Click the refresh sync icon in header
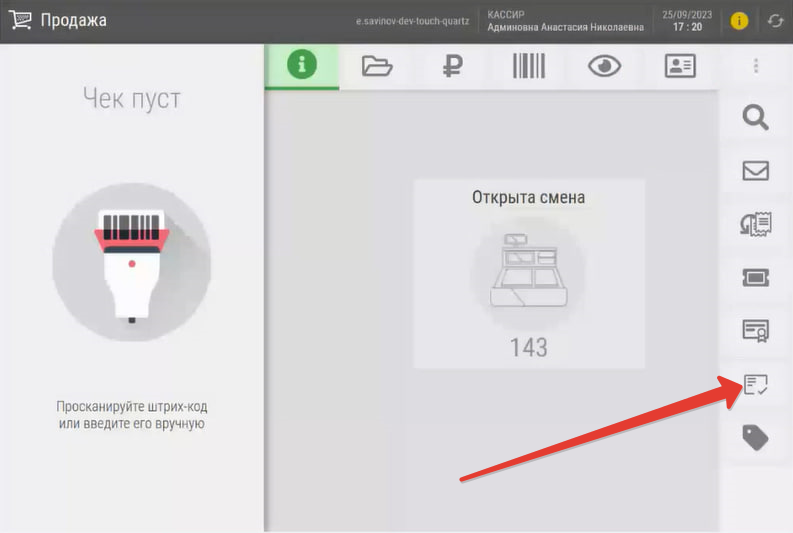The width and height of the screenshot is (793, 533). pos(775,21)
